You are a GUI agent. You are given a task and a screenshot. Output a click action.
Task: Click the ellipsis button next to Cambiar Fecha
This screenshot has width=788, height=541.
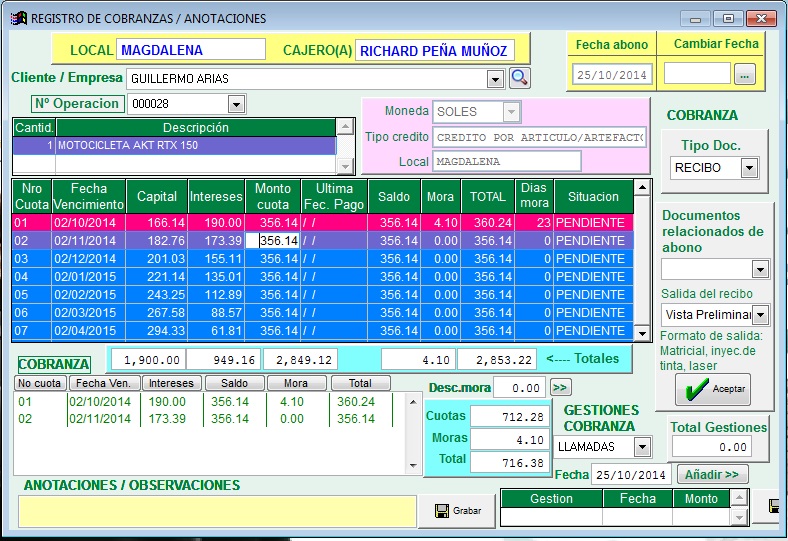coord(744,74)
